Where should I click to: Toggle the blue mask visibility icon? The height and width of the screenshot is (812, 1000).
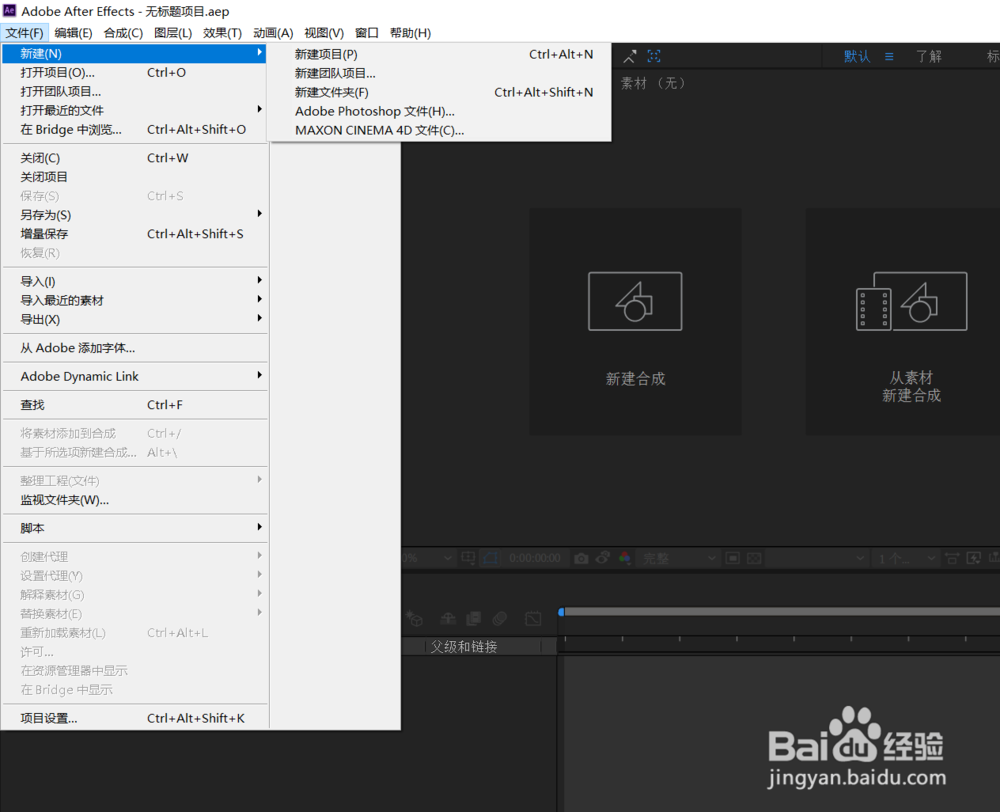point(490,558)
